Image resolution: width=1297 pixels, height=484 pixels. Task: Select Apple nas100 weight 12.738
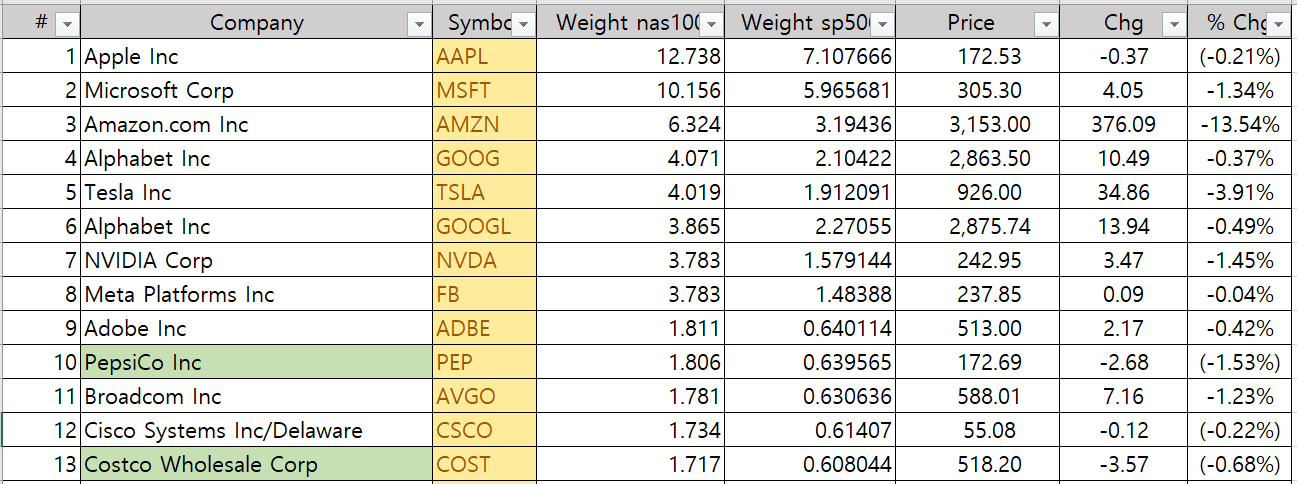631,57
